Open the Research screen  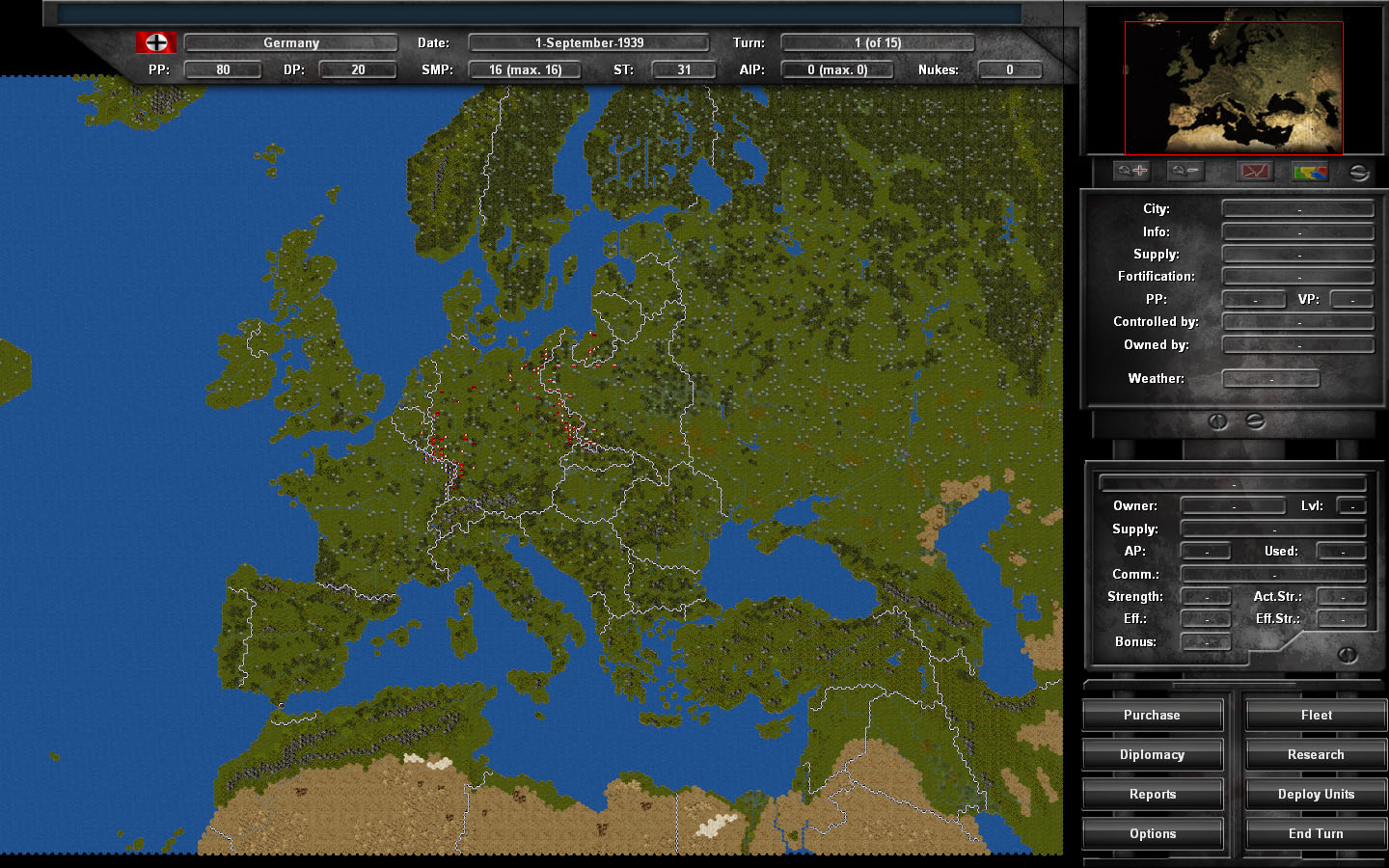pyautogui.click(x=1316, y=755)
